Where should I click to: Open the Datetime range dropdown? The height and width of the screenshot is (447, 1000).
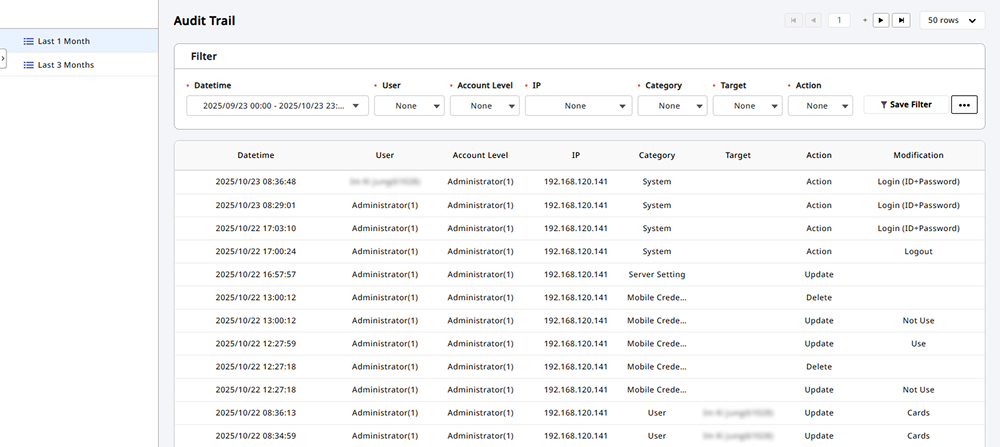click(277, 106)
